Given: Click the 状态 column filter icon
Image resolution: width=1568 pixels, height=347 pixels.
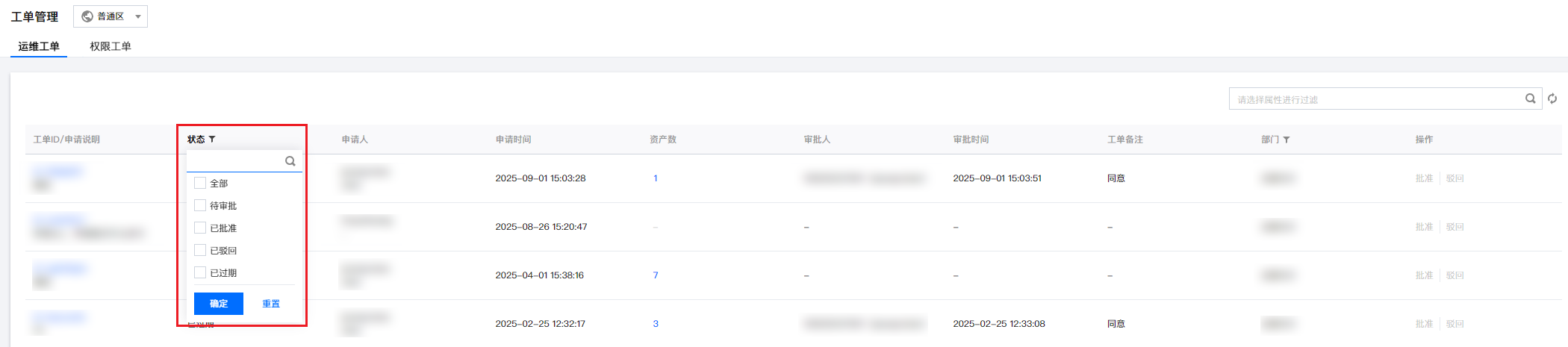Looking at the screenshot, I should 212,140.
